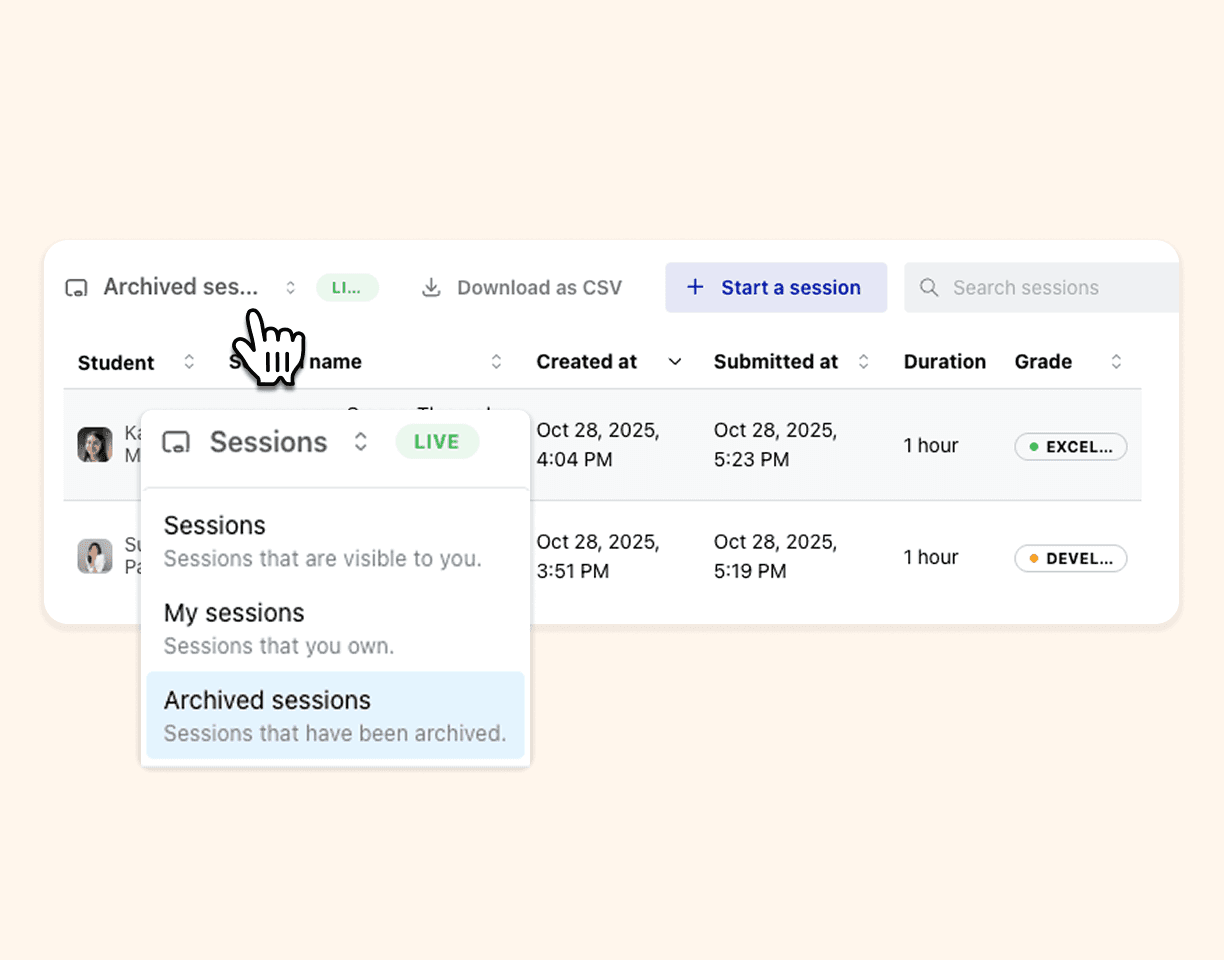This screenshot has width=1224, height=960.
Task: Click the second student's profile photo
Action: coord(94,556)
